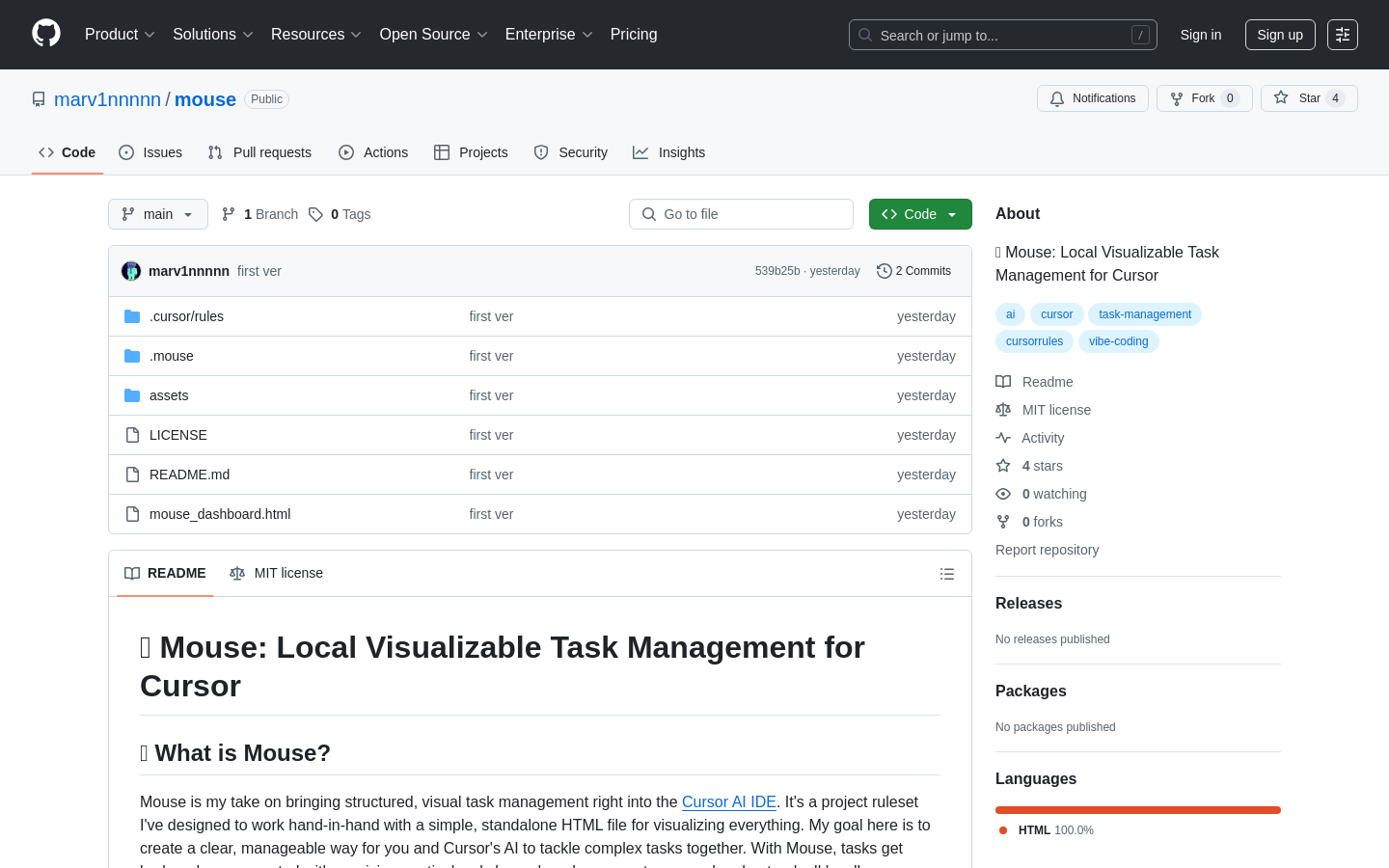Click the GitHub logo icon
Viewport: 1389px width, 868px height.
coord(46,34)
